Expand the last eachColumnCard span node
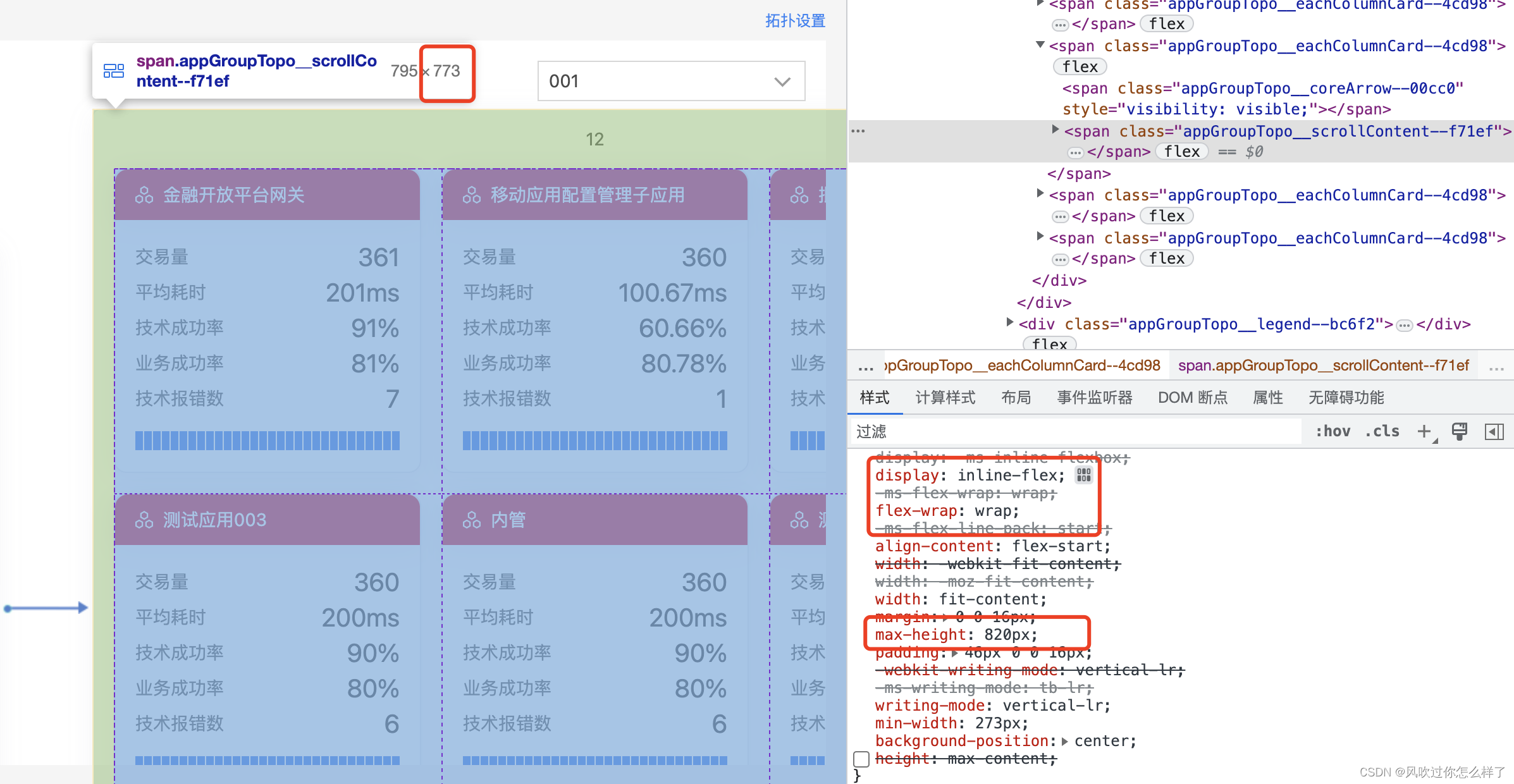Screen dimensions: 1514x784 1040,236
